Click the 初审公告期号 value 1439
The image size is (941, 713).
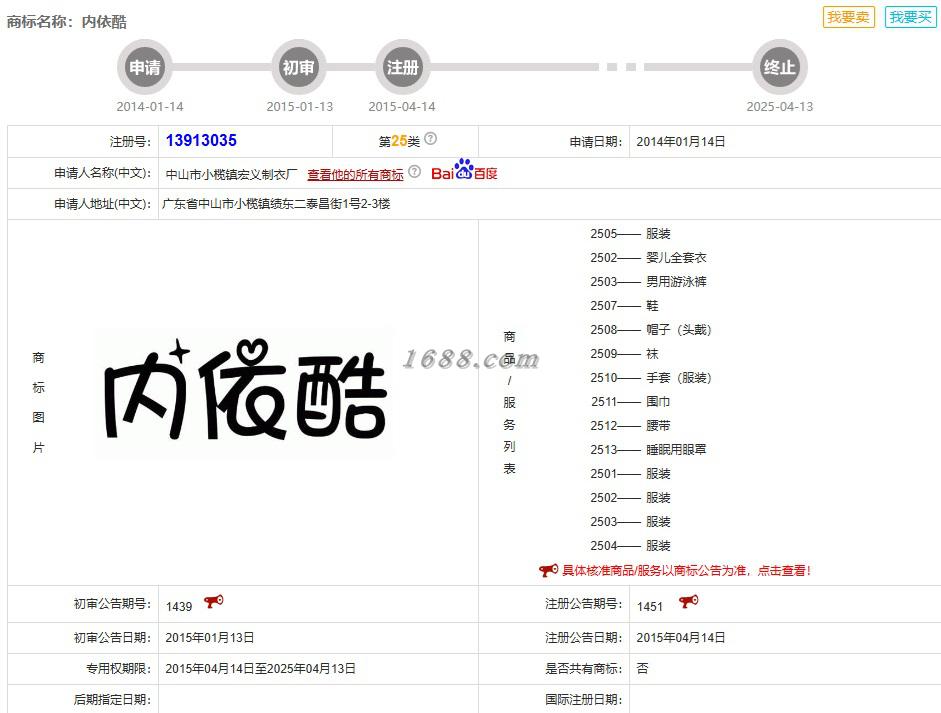(x=179, y=607)
